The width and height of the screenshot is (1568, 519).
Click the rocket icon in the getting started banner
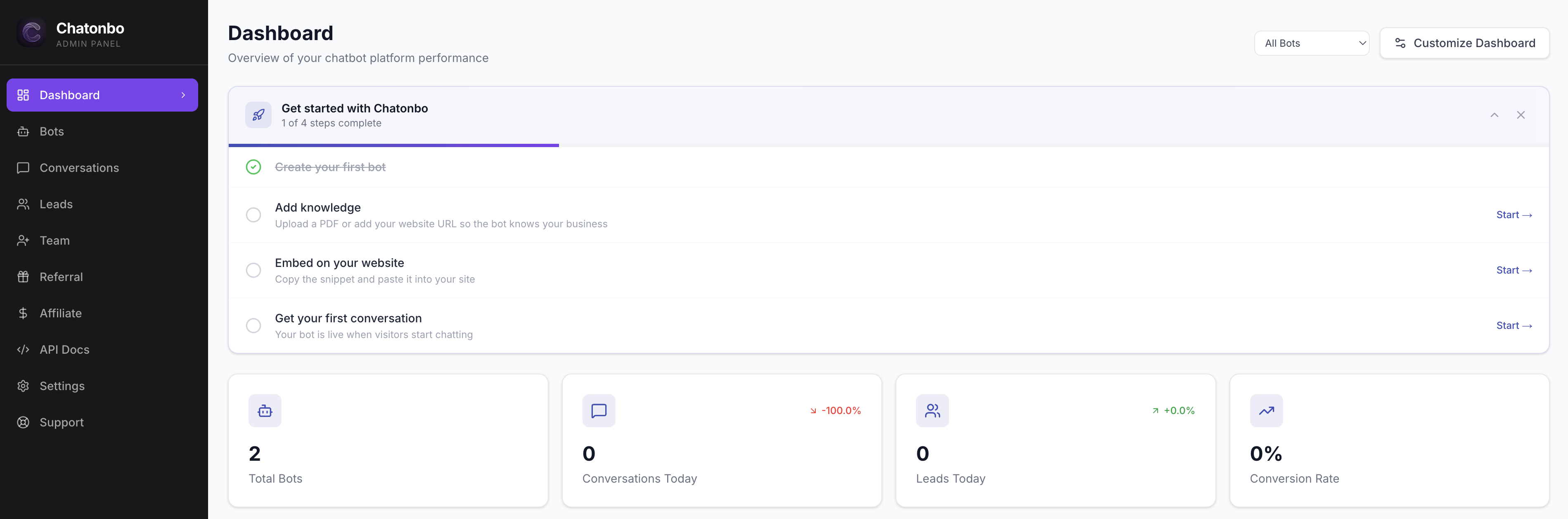pyautogui.click(x=258, y=114)
